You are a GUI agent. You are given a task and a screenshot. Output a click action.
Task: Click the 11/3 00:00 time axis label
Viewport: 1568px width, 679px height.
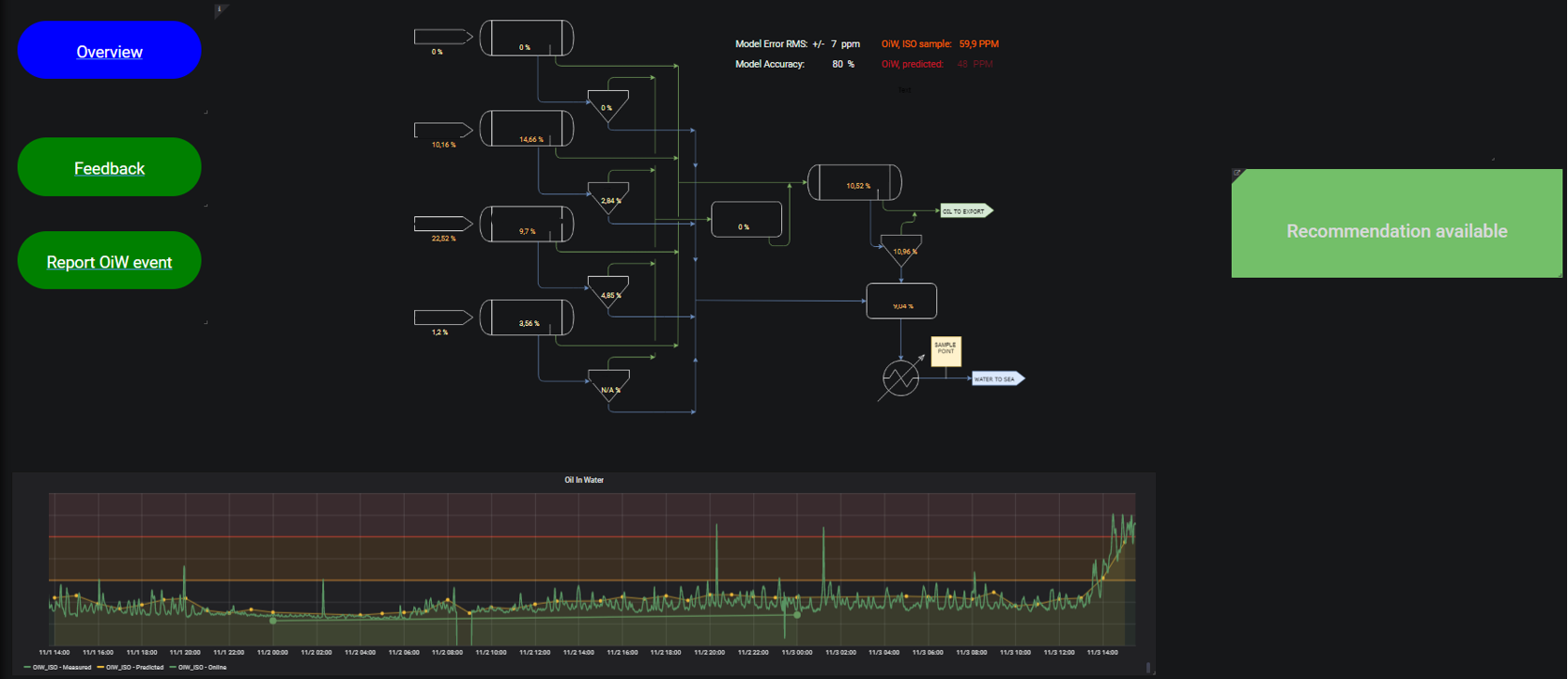[797, 652]
